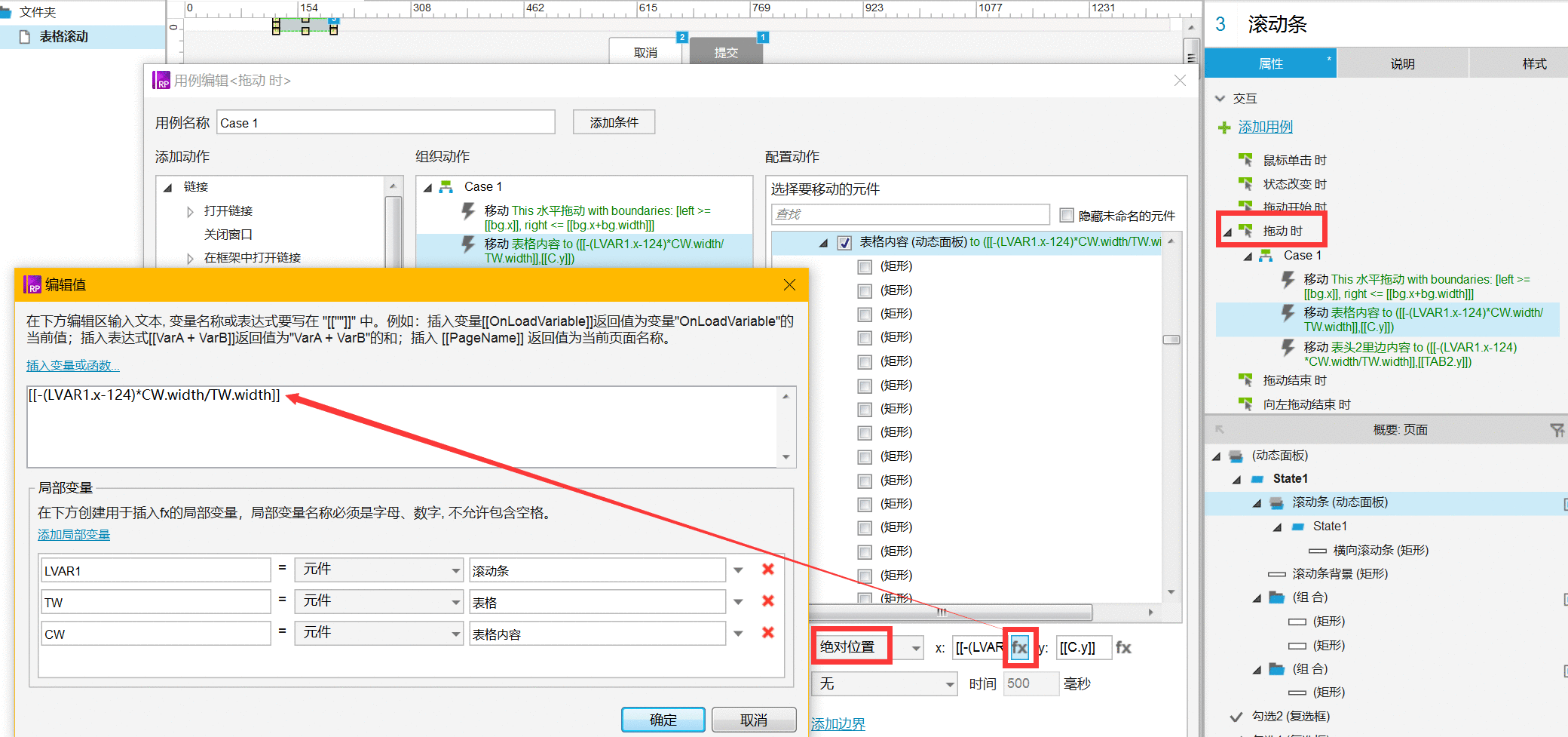Click expression text area in 编辑值
Image resolution: width=1568 pixels, height=737 pixels.
click(x=403, y=427)
